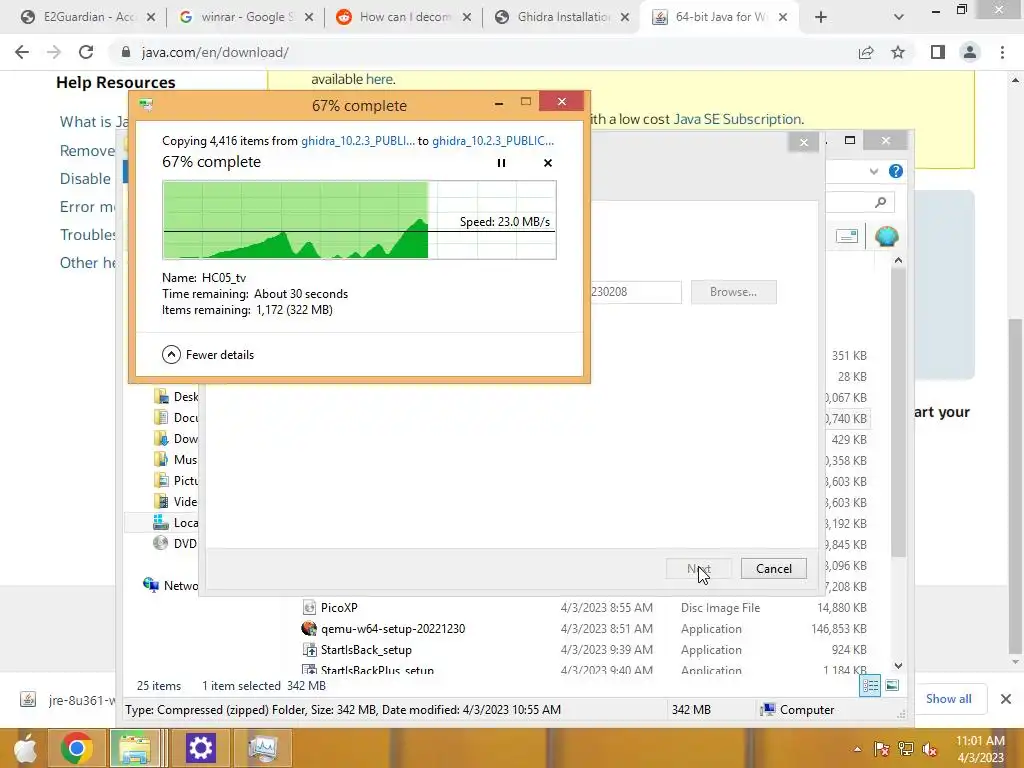The height and width of the screenshot is (768, 1024).
Task: Open Chrome profile avatar
Action: [x=970, y=52]
